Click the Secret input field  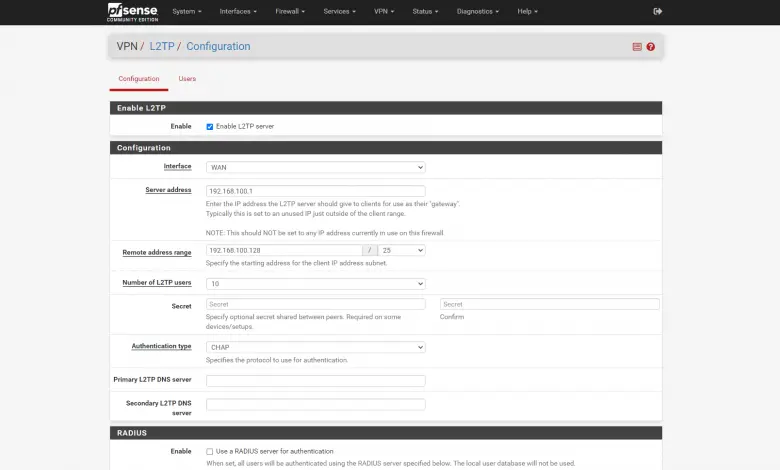click(315, 304)
